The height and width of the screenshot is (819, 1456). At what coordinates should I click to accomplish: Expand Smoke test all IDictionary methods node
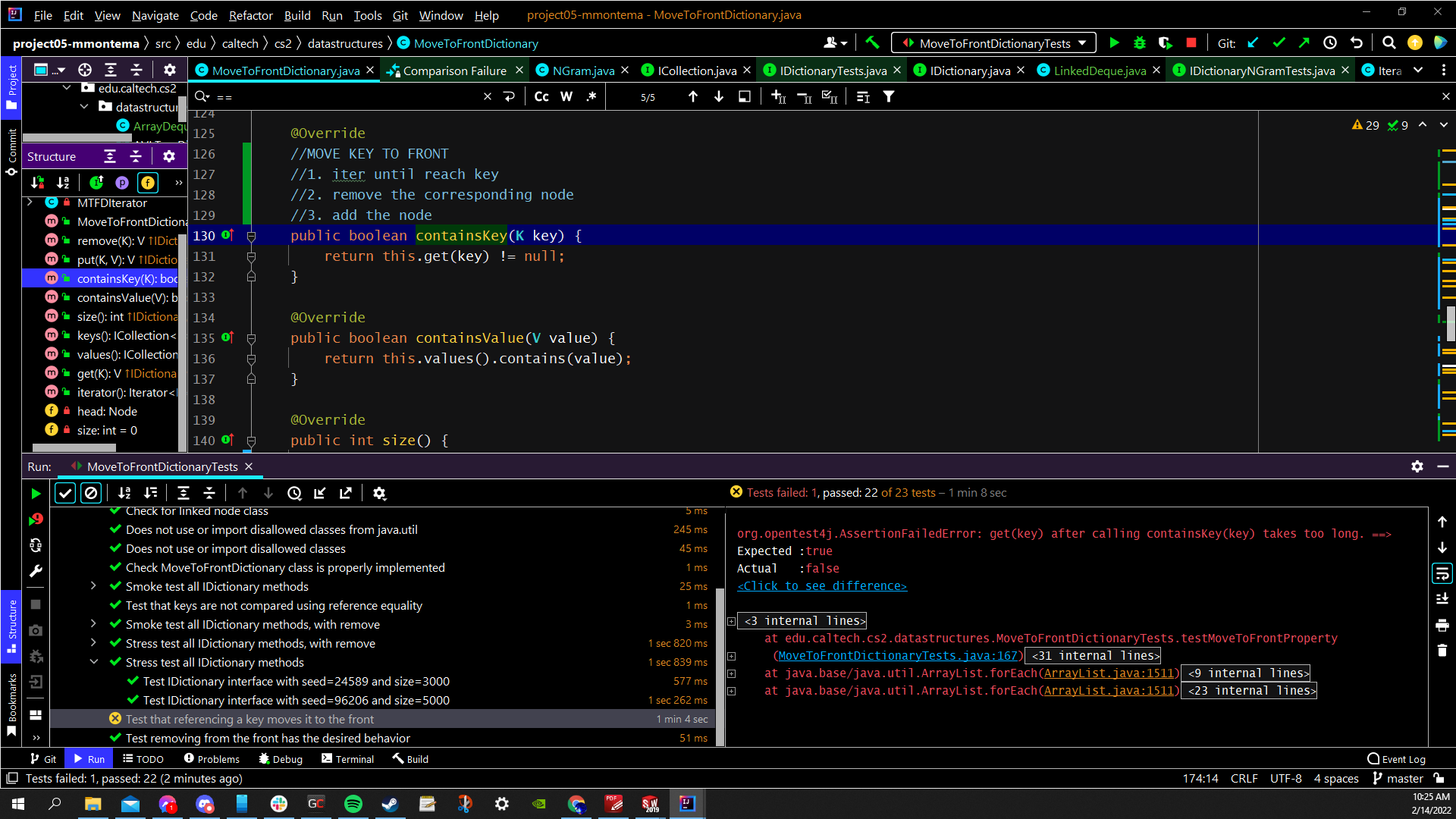point(94,585)
